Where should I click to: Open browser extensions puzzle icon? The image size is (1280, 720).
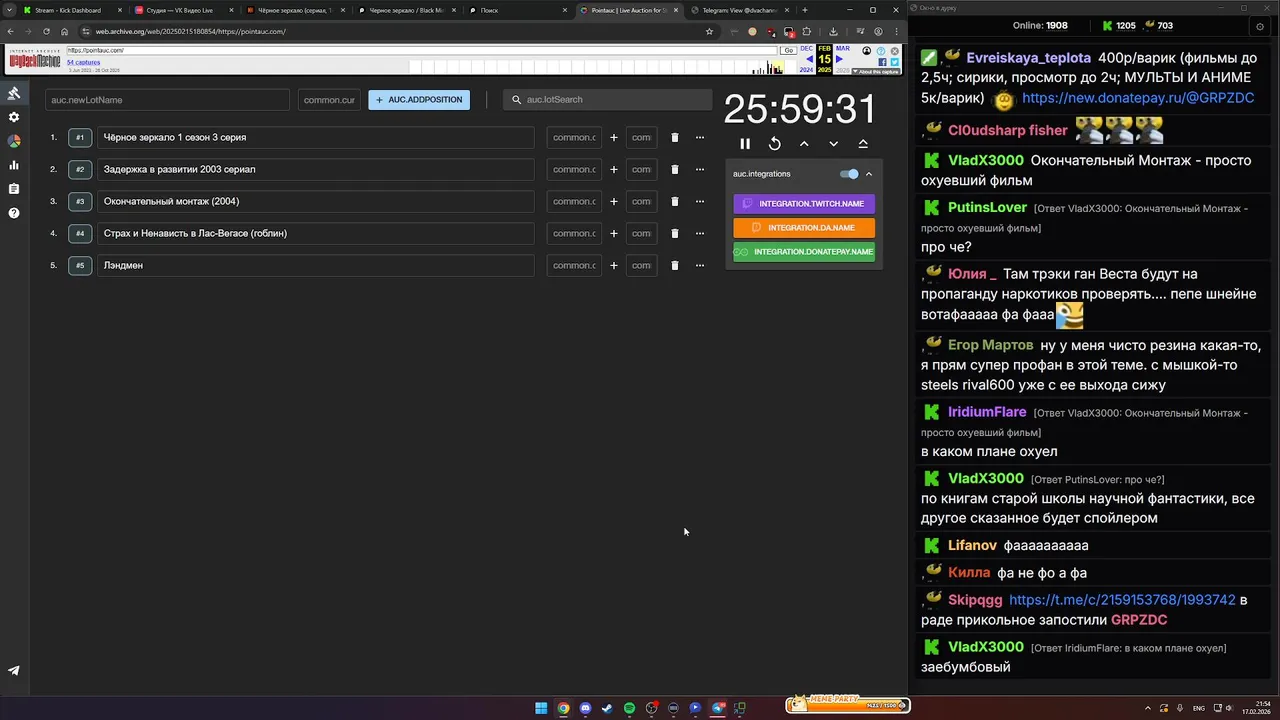(x=806, y=31)
